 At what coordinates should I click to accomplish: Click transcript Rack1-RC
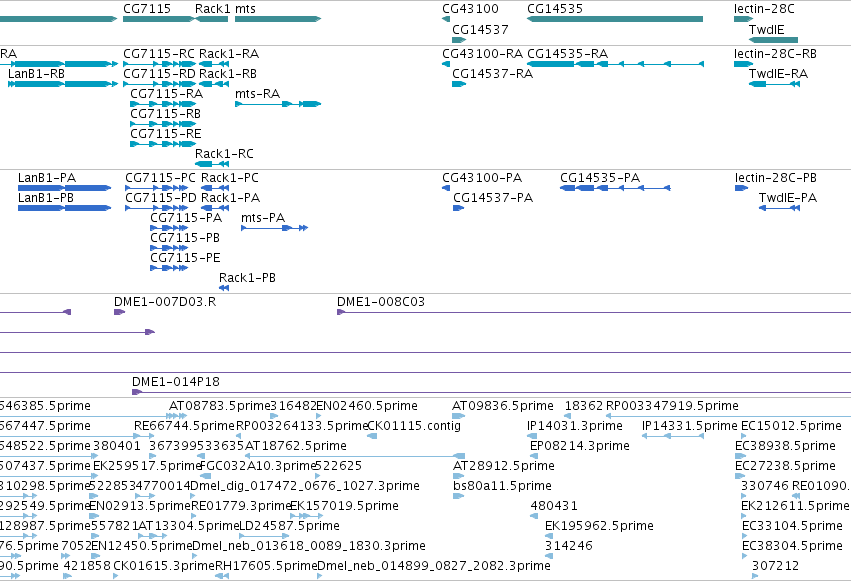[224, 154]
